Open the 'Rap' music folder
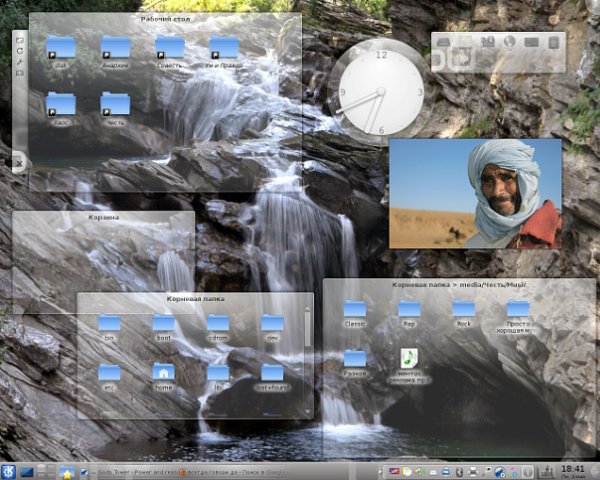This screenshot has width=600, height=480. coord(409,309)
